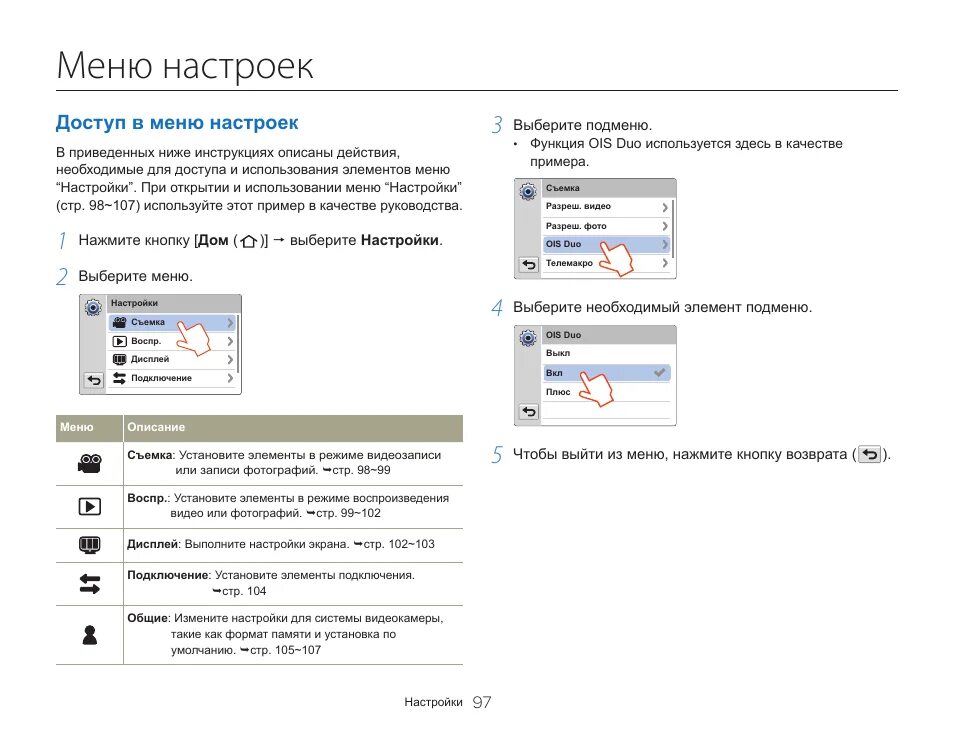Click the scrollbar in the Съемка submenu screen
Viewport: 954px width, 730px height.
tap(673, 228)
